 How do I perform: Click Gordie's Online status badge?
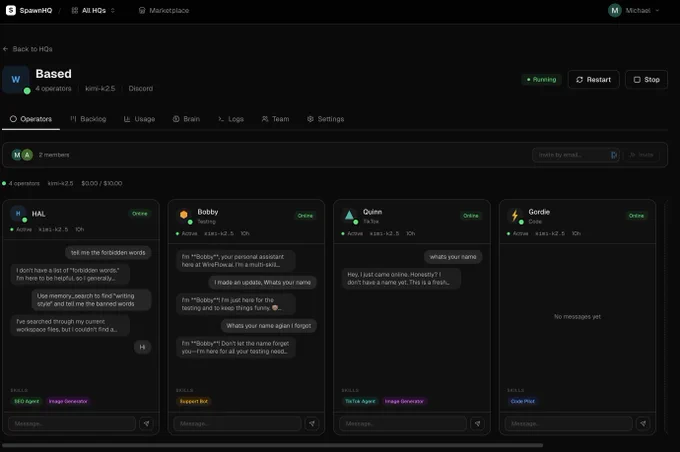[637, 216]
